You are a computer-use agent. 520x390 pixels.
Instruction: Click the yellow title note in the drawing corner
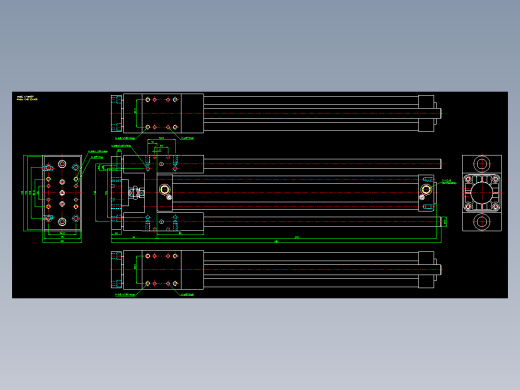point(27,98)
